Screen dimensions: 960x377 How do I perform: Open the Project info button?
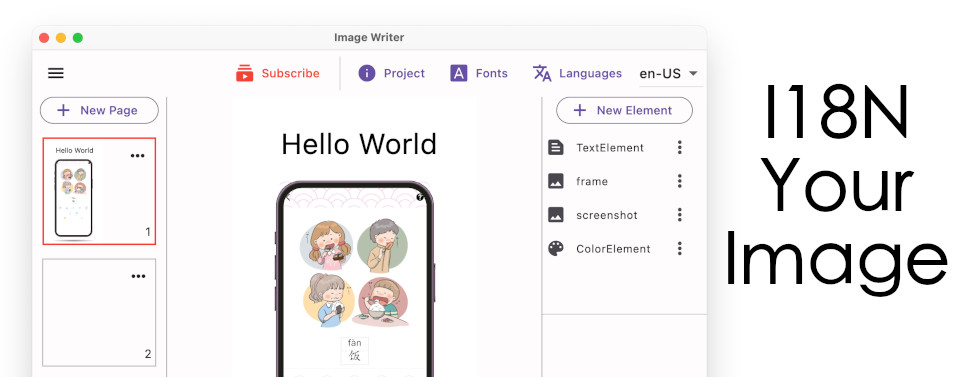coord(391,73)
